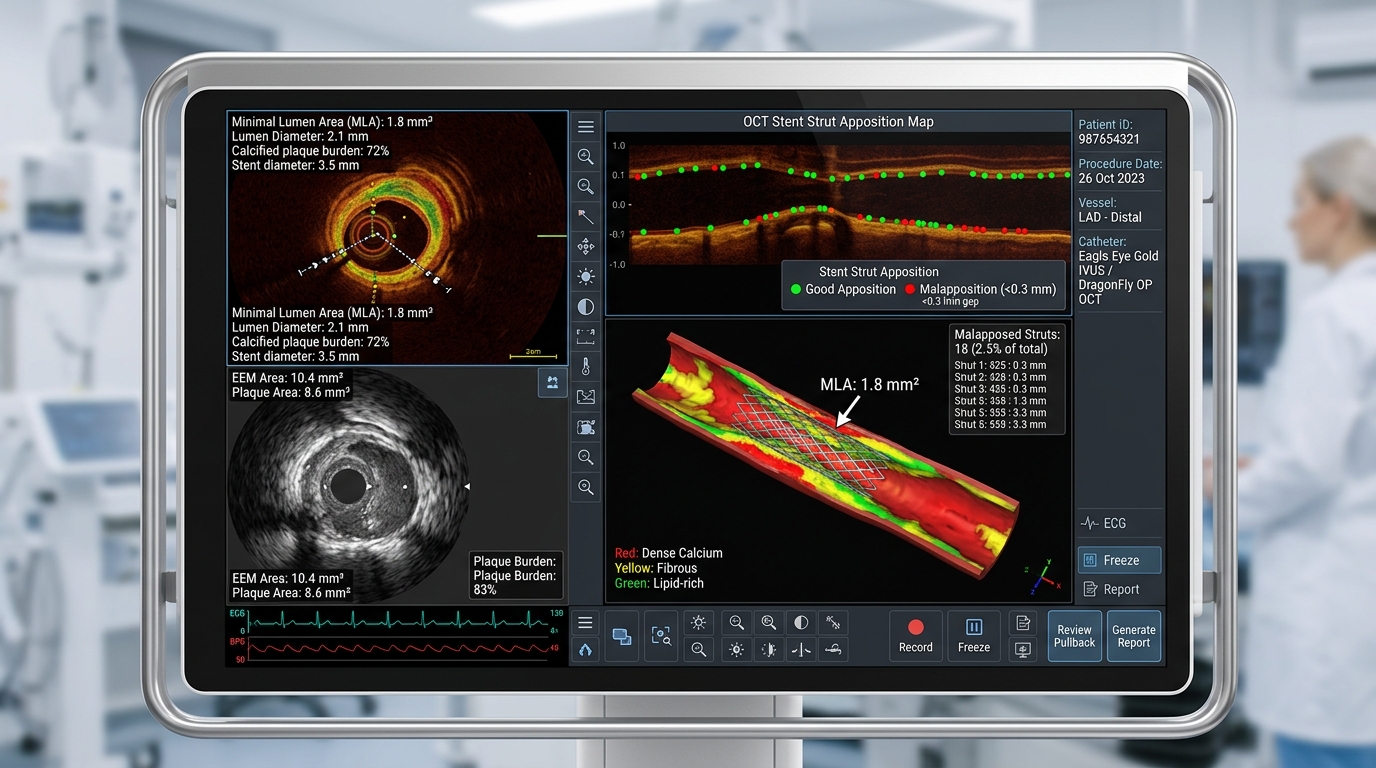Click the Generate Report button
This screenshot has height=768, width=1376.
pyautogui.click(x=1134, y=636)
